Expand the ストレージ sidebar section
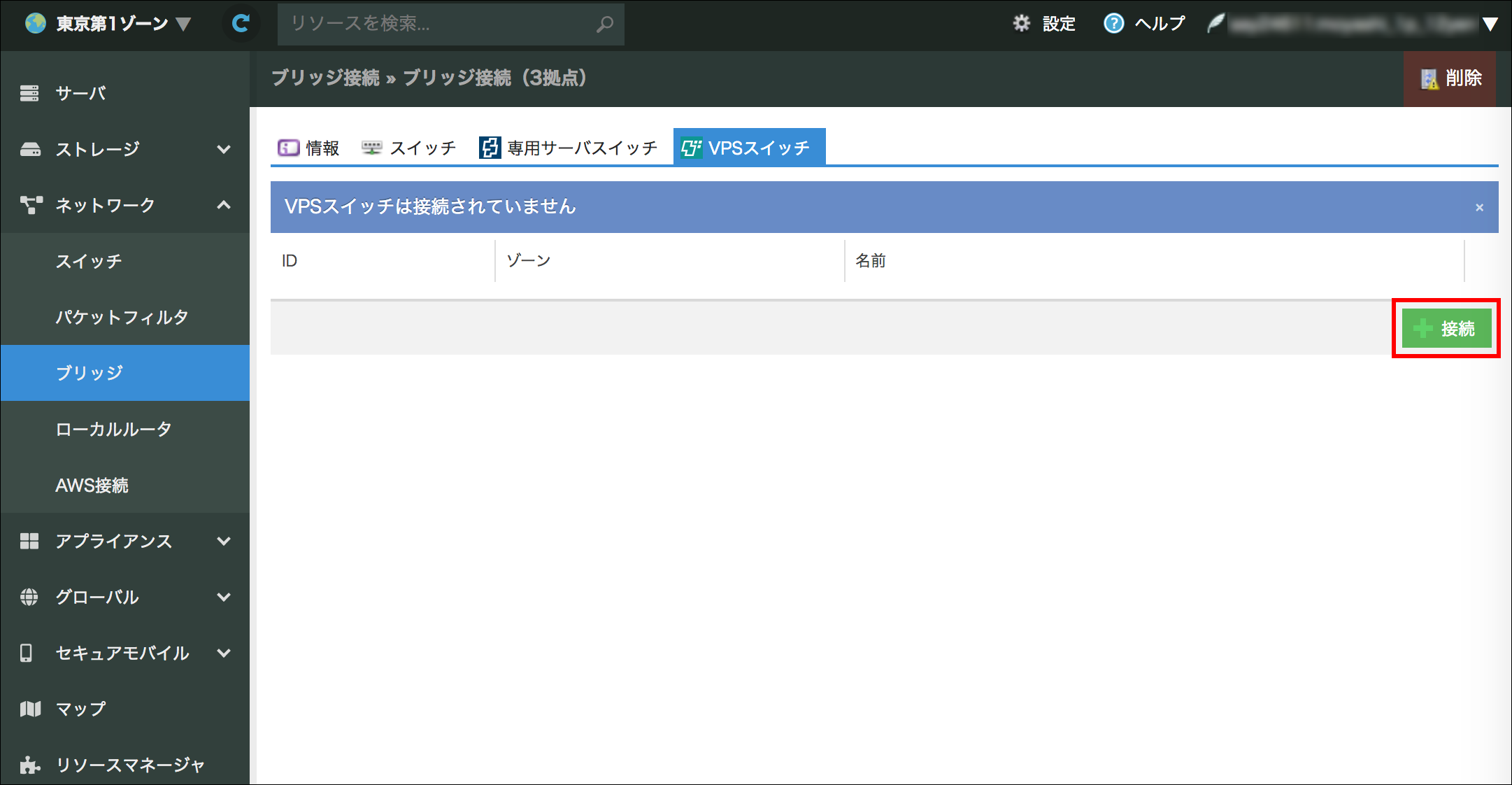The image size is (1512, 785). click(224, 149)
